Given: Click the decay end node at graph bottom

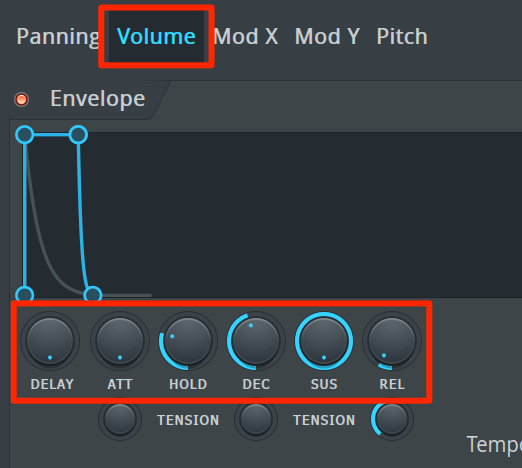Looking at the screenshot, I should 93,294.
